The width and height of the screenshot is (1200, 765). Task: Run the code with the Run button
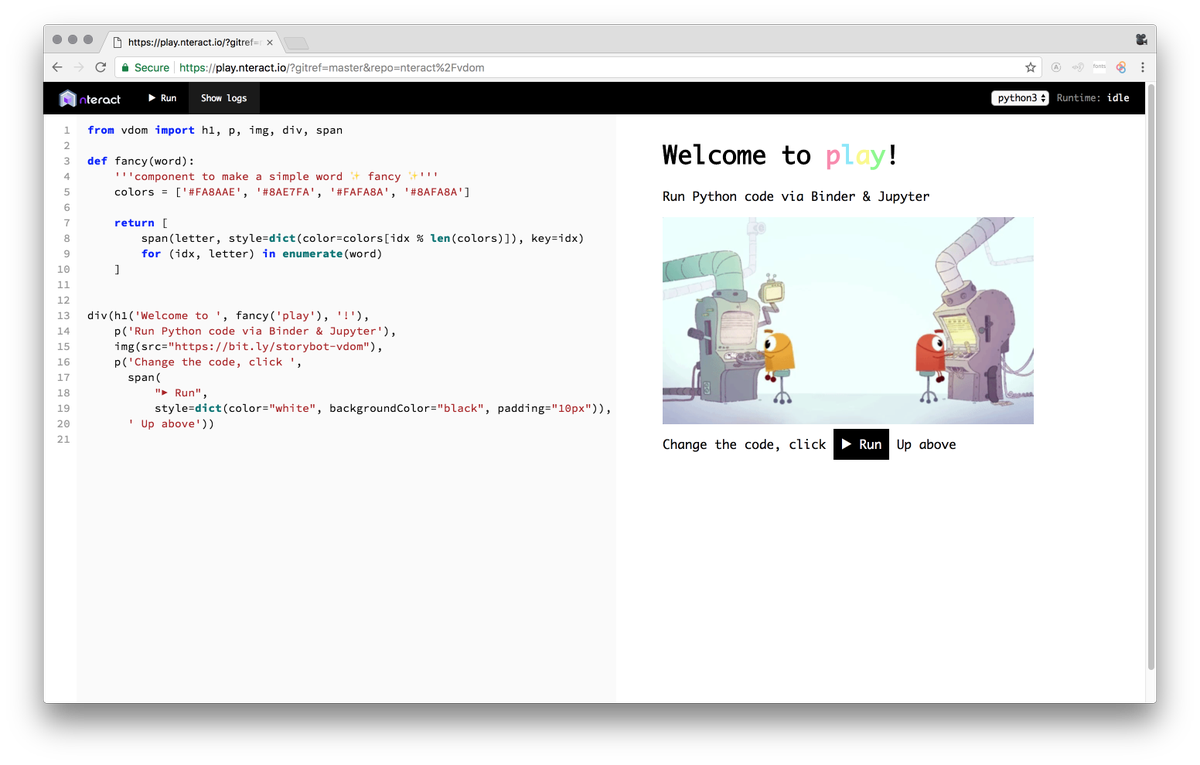(162, 98)
